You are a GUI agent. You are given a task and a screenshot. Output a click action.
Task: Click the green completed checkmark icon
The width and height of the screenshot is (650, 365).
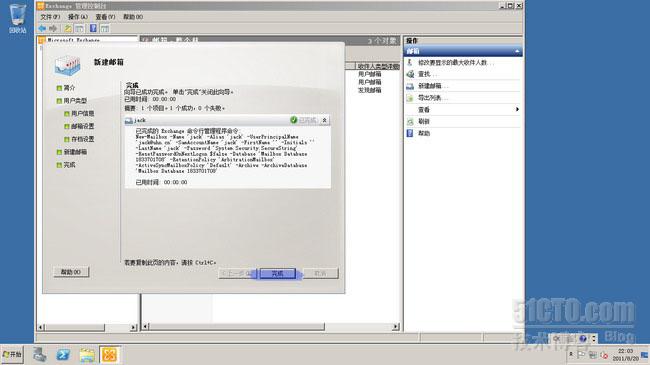point(293,120)
